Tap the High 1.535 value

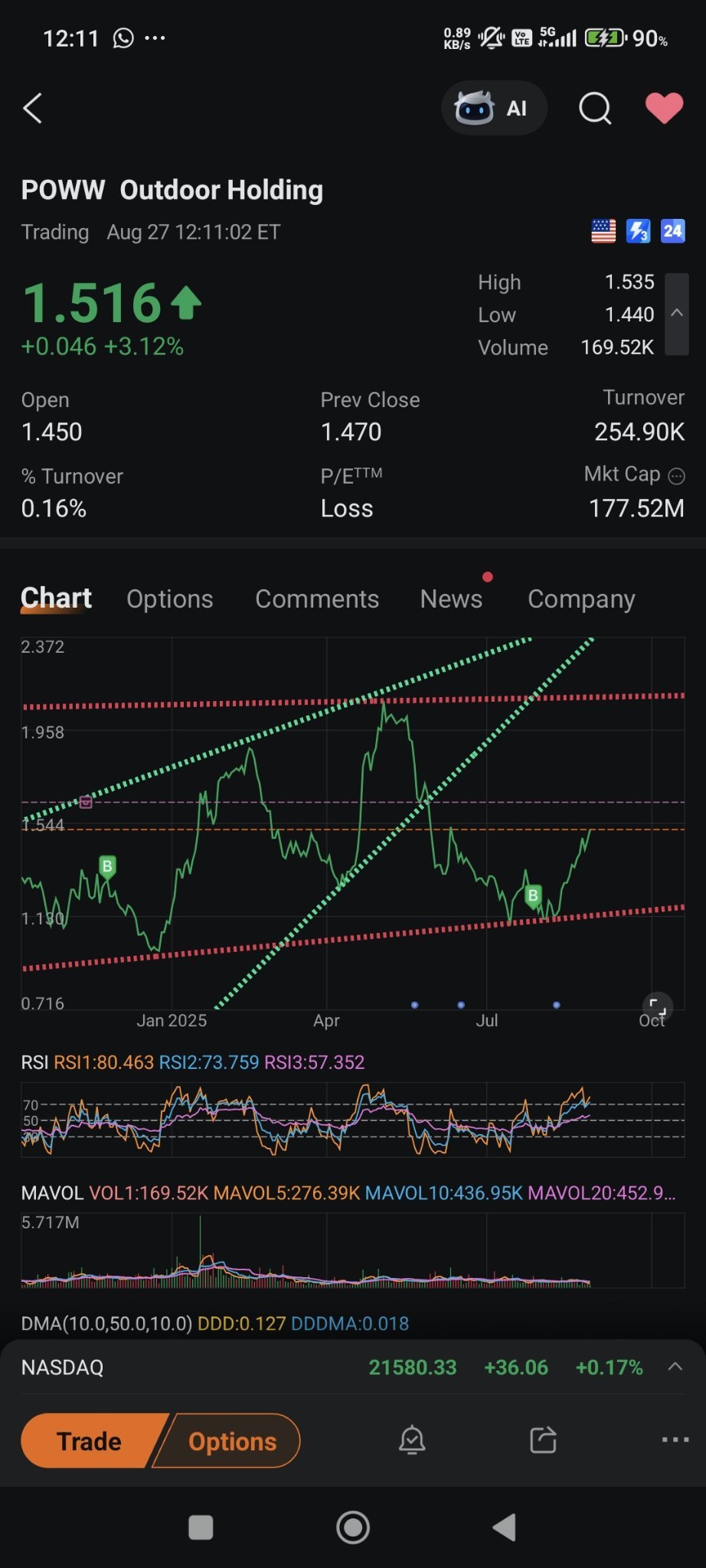click(x=629, y=282)
